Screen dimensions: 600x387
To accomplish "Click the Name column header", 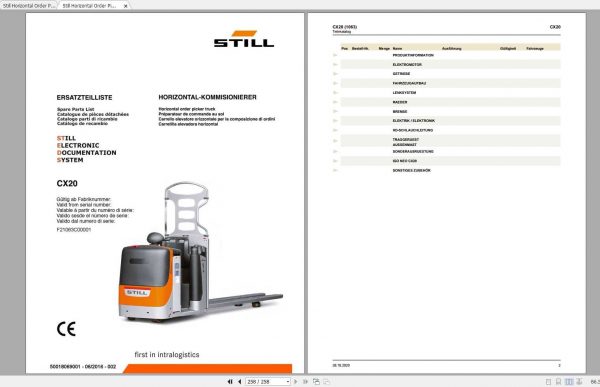I will [397, 49].
